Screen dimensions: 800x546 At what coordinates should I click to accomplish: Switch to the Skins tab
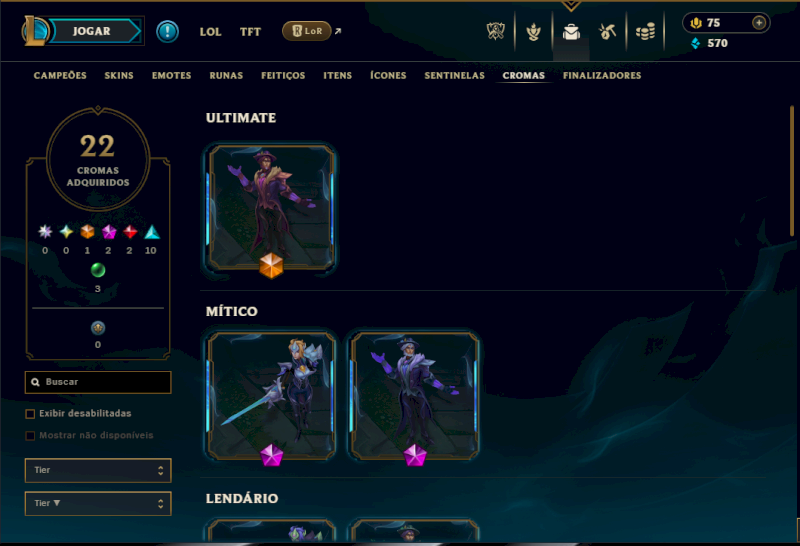(119, 76)
